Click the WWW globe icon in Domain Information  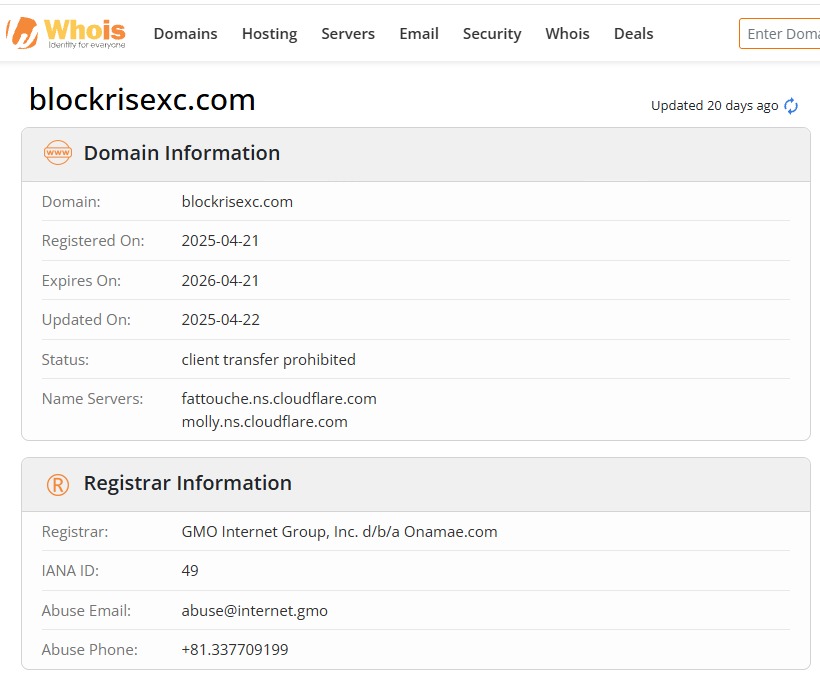coord(58,153)
